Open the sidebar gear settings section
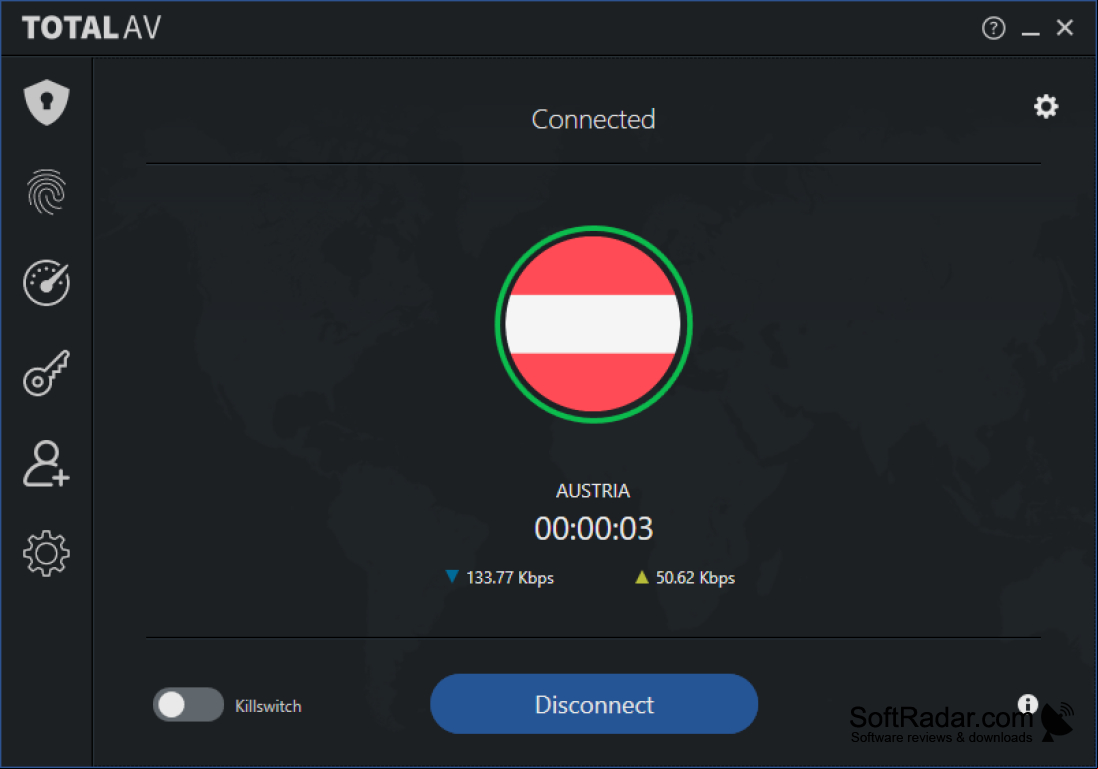This screenshot has height=769, width=1098. pos(46,553)
